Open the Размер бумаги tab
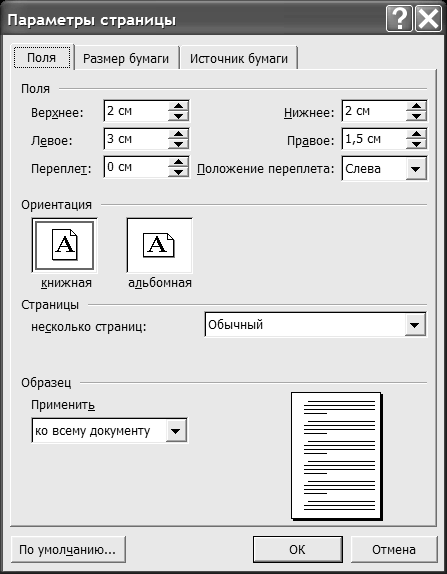This screenshot has height=574, width=447. pyautogui.click(x=126, y=59)
